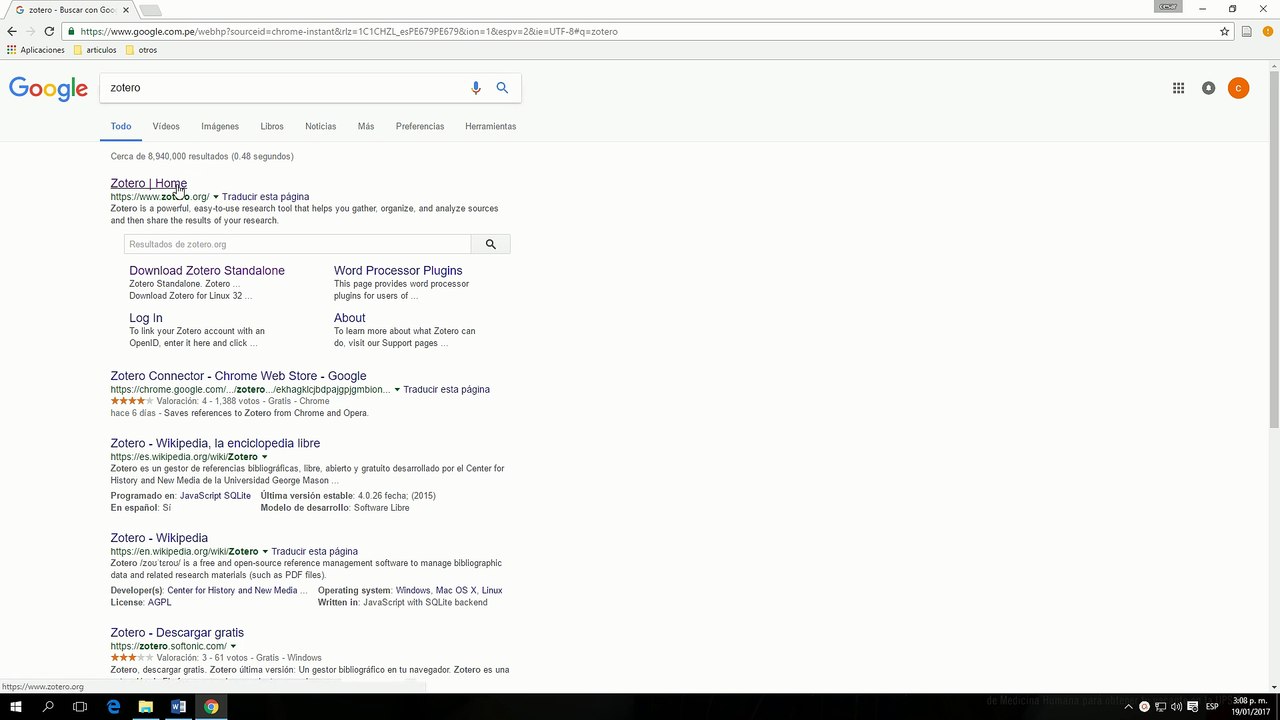Open Preferencias search settings
This screenshot has height=720, width=1280.
[x=420, y=126]
